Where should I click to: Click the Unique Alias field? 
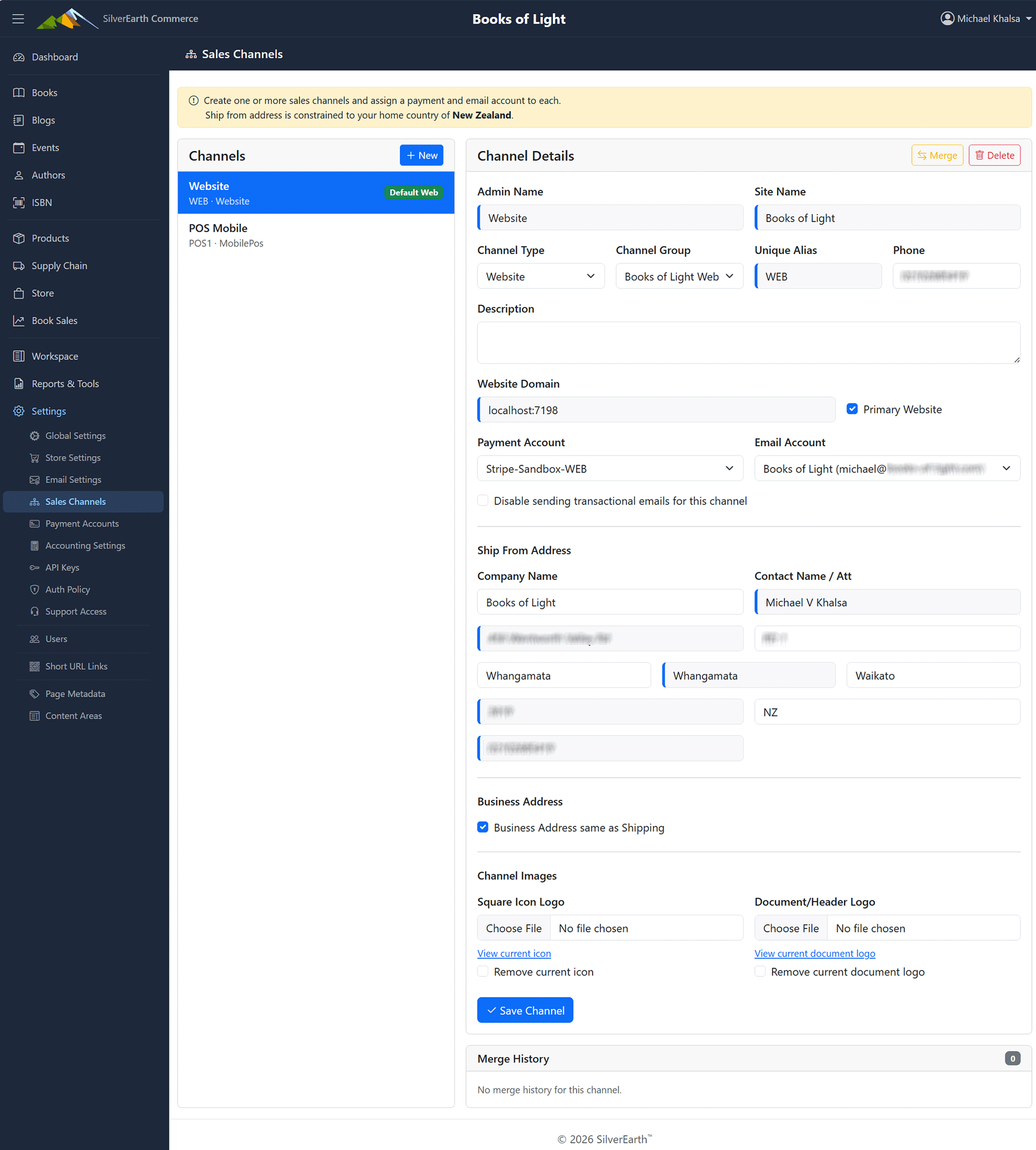coord(818,276)
